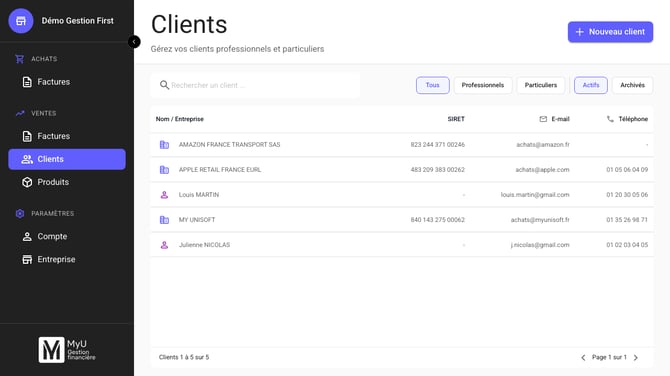670x376 pixels.
Task: Go to the previous page with left chevron
Action: [583, 357]
